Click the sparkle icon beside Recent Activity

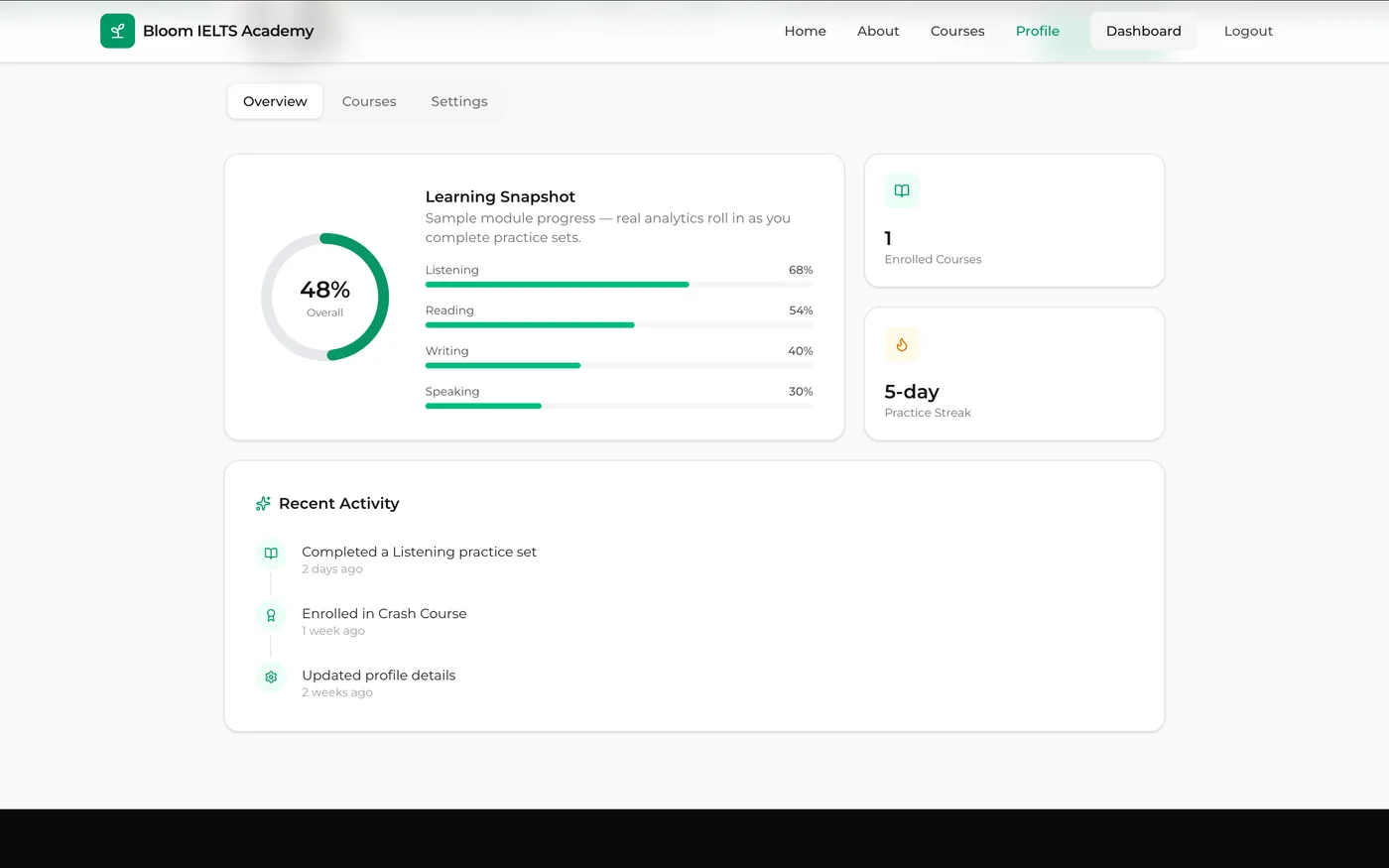click(x=263, y=504)
